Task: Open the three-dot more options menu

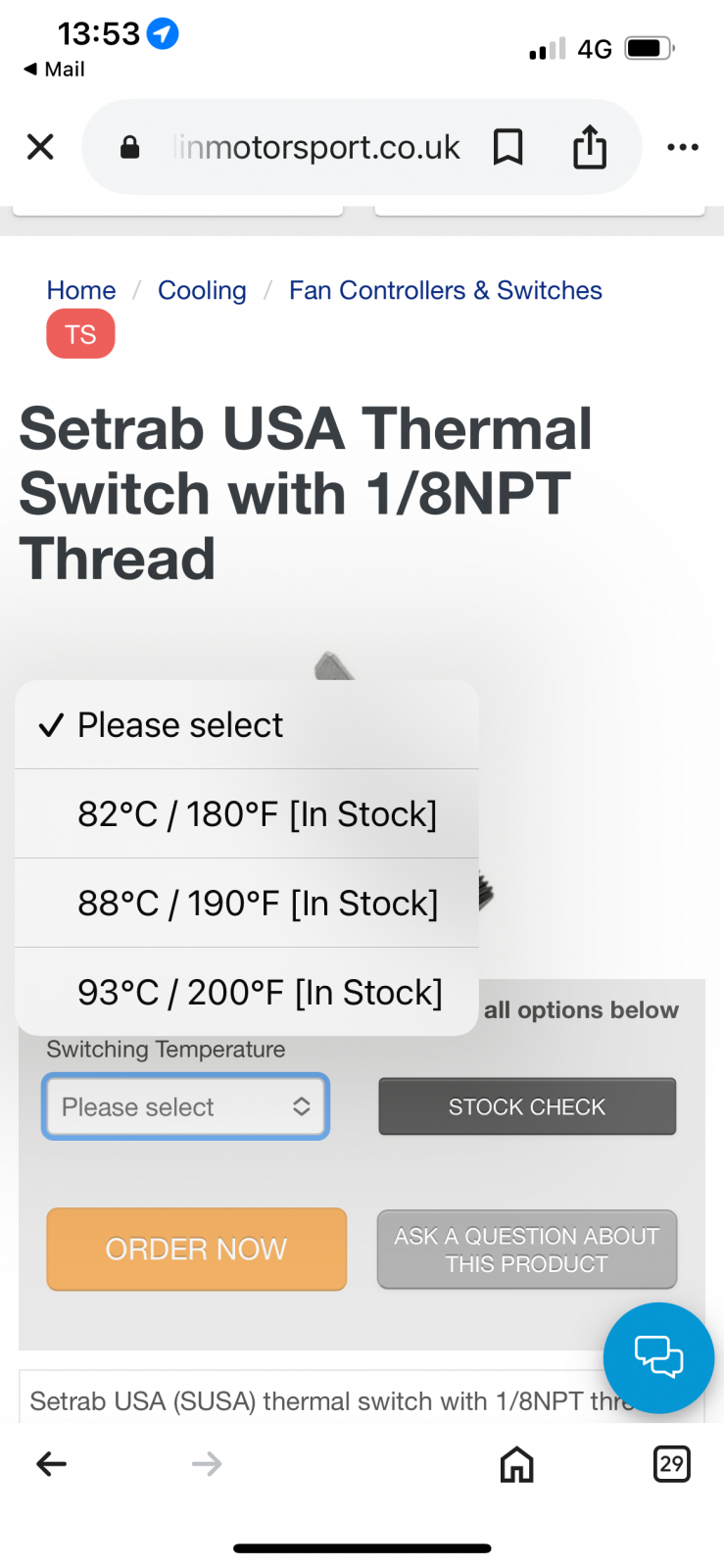Action: click(x=682, y=147)
